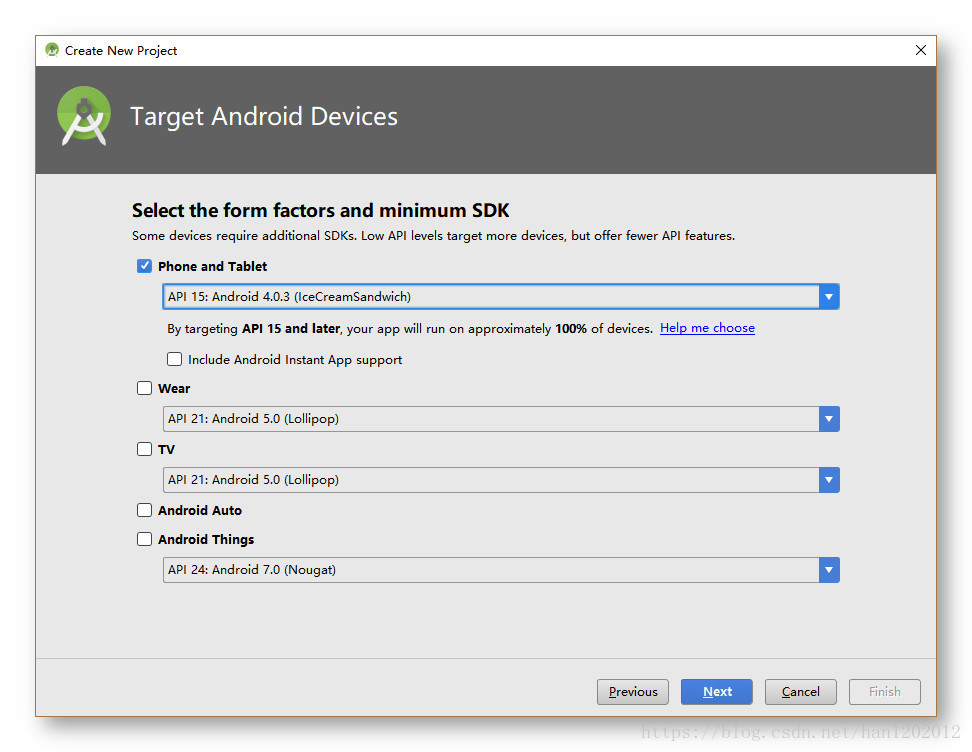Click the Create New Project title text
This screenshot has height=752, width=972.
pyautogui.click(x=121, y=50)
